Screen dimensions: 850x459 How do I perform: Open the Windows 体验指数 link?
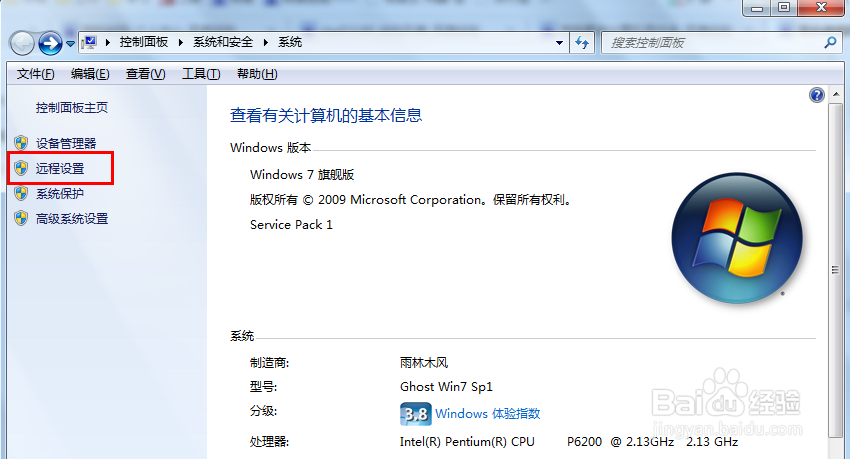point(488,413)
